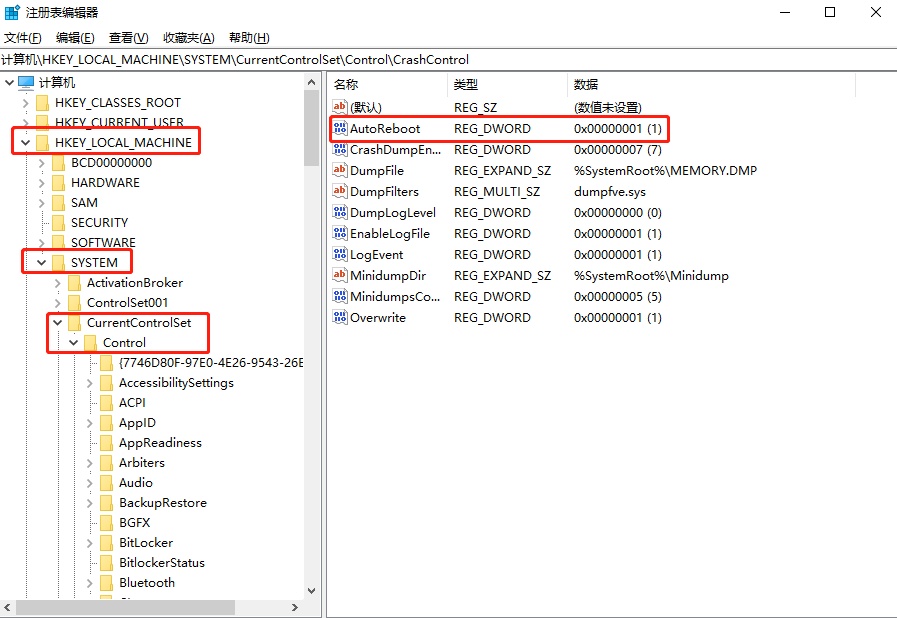Click the 'ab' string icon beside DumpFile
Screen dimensions: 897x618
click(339, 170)
